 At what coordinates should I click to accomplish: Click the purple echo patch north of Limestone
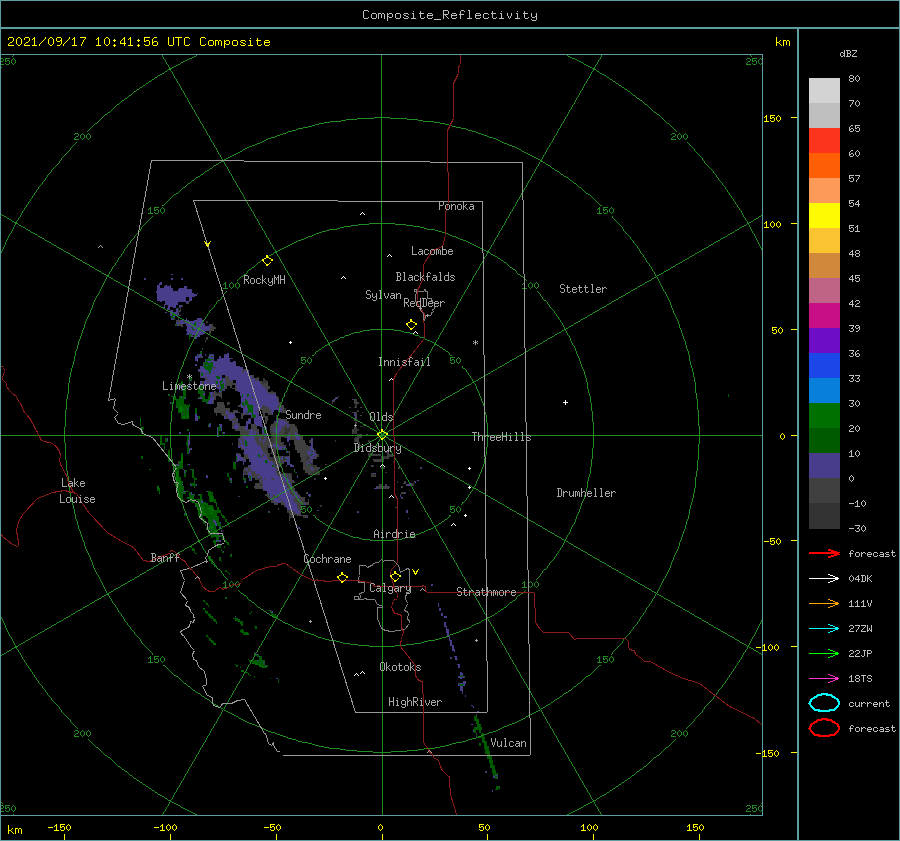pyautogui.click(x=175, y=295)
